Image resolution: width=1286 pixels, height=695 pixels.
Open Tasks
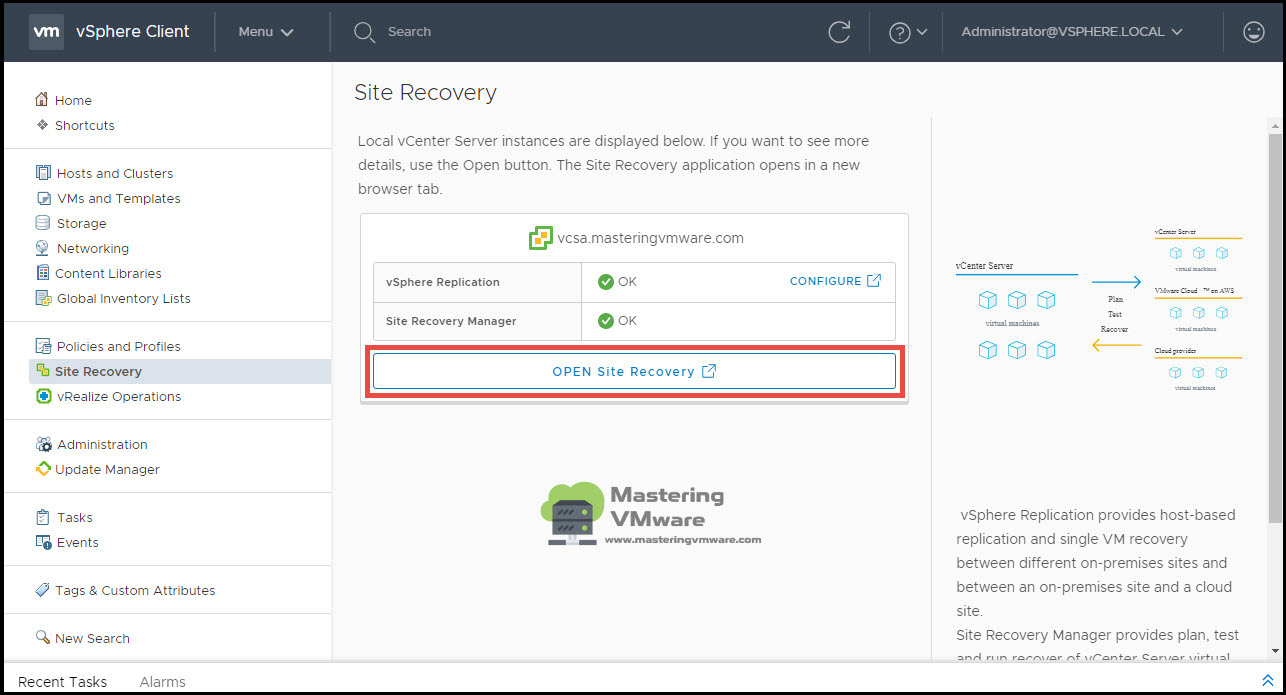[75, 517]
